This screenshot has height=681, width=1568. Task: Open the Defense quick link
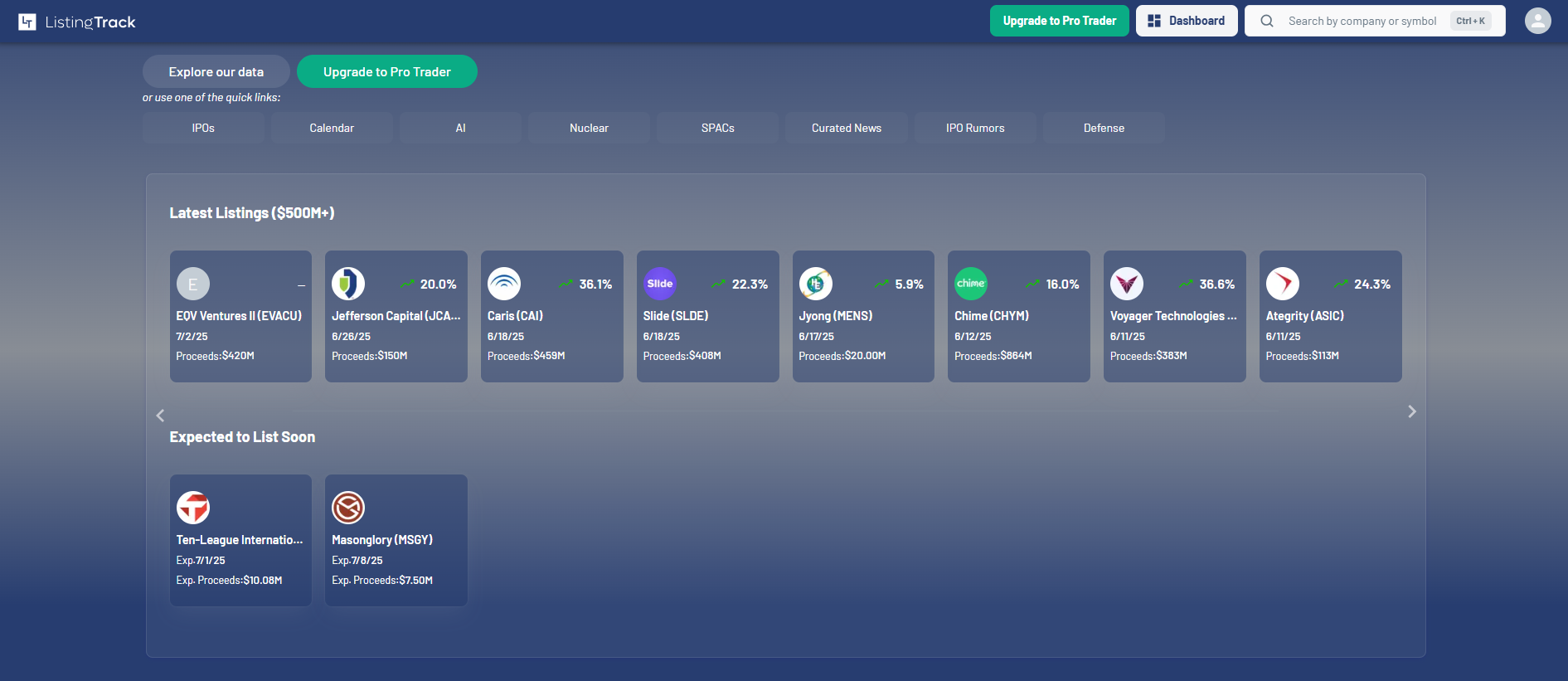[1104, 129]
